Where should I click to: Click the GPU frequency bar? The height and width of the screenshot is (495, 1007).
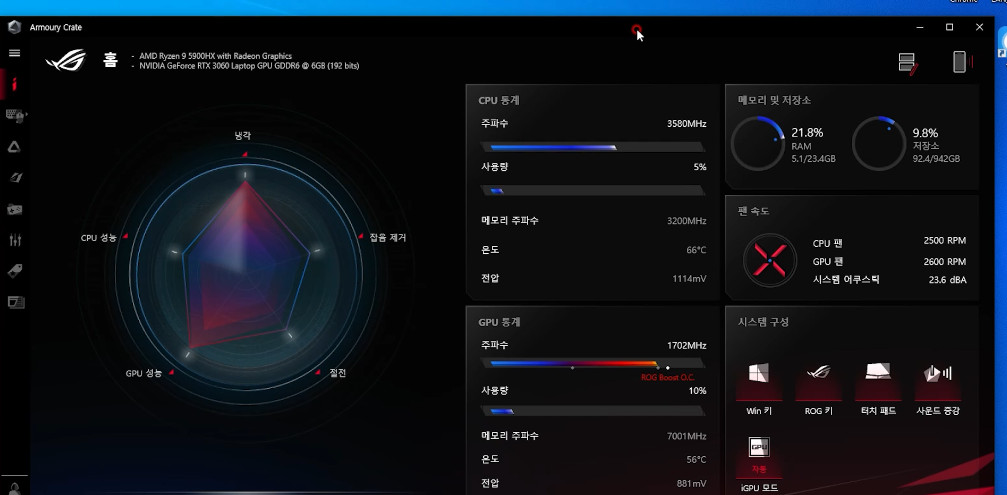point(592,363)
